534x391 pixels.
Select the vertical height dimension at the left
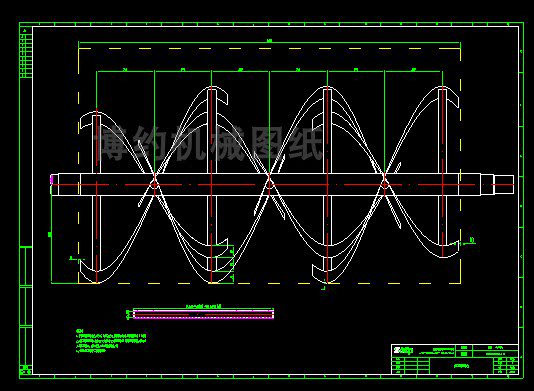click(50, 234)
